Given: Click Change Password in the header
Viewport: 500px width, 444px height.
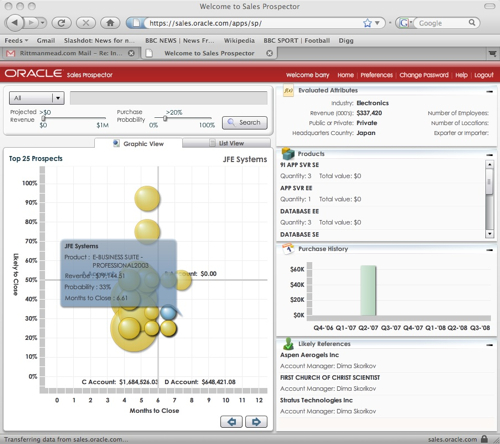Looking at the screenshot, I should (424, 75).
